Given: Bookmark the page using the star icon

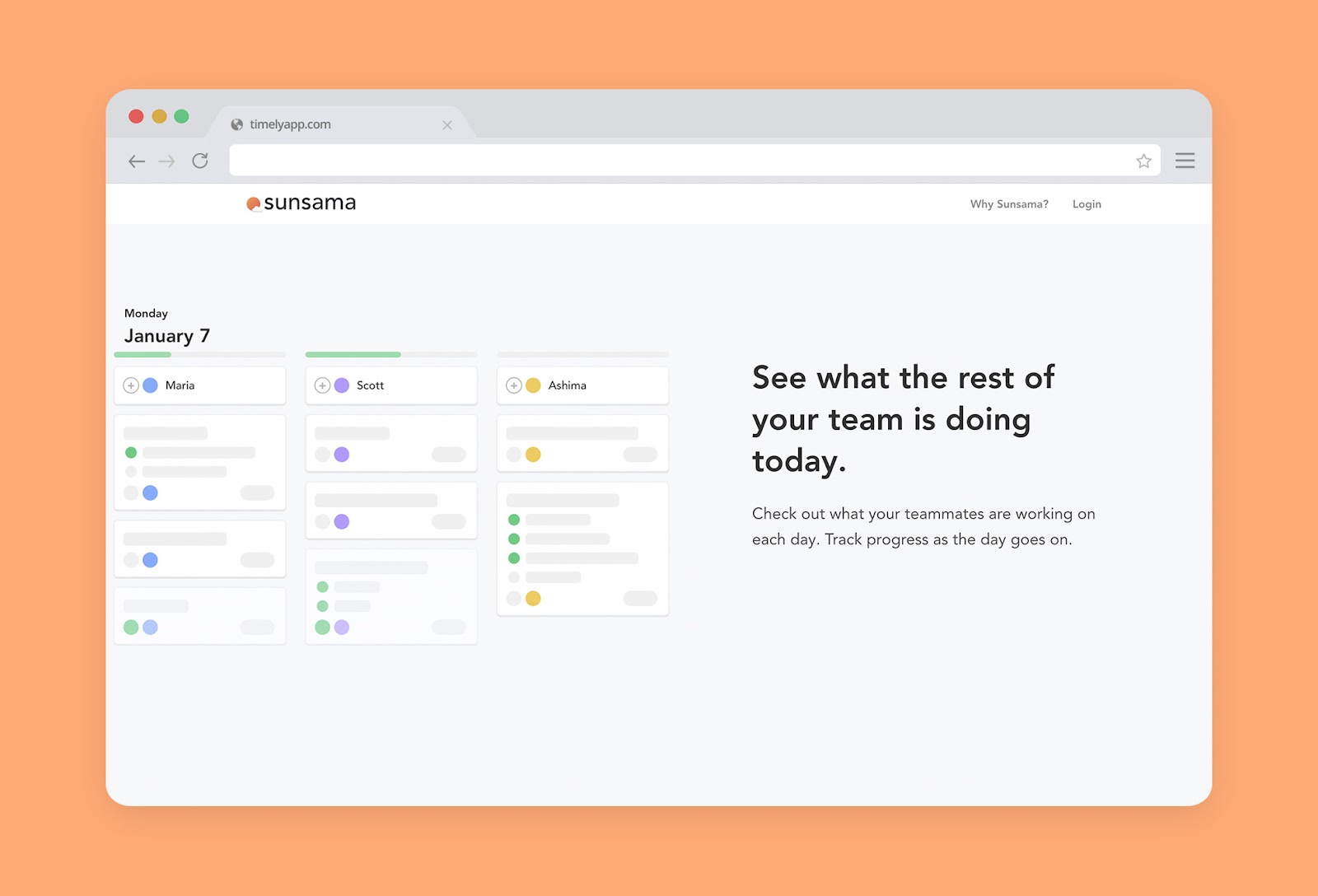Looking at the screenshot, I should (1143, 161).
